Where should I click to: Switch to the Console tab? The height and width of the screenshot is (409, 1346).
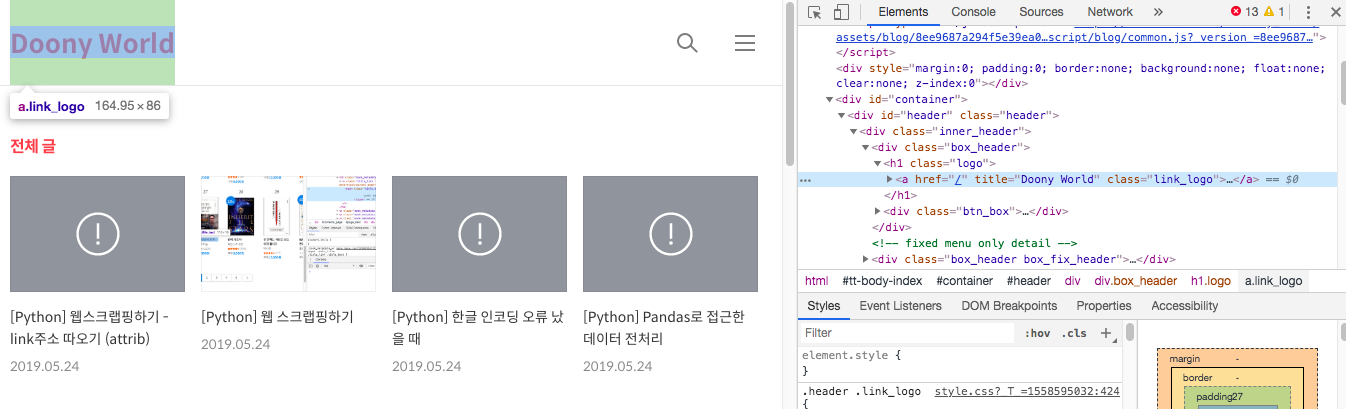click(x=973, y=12)
